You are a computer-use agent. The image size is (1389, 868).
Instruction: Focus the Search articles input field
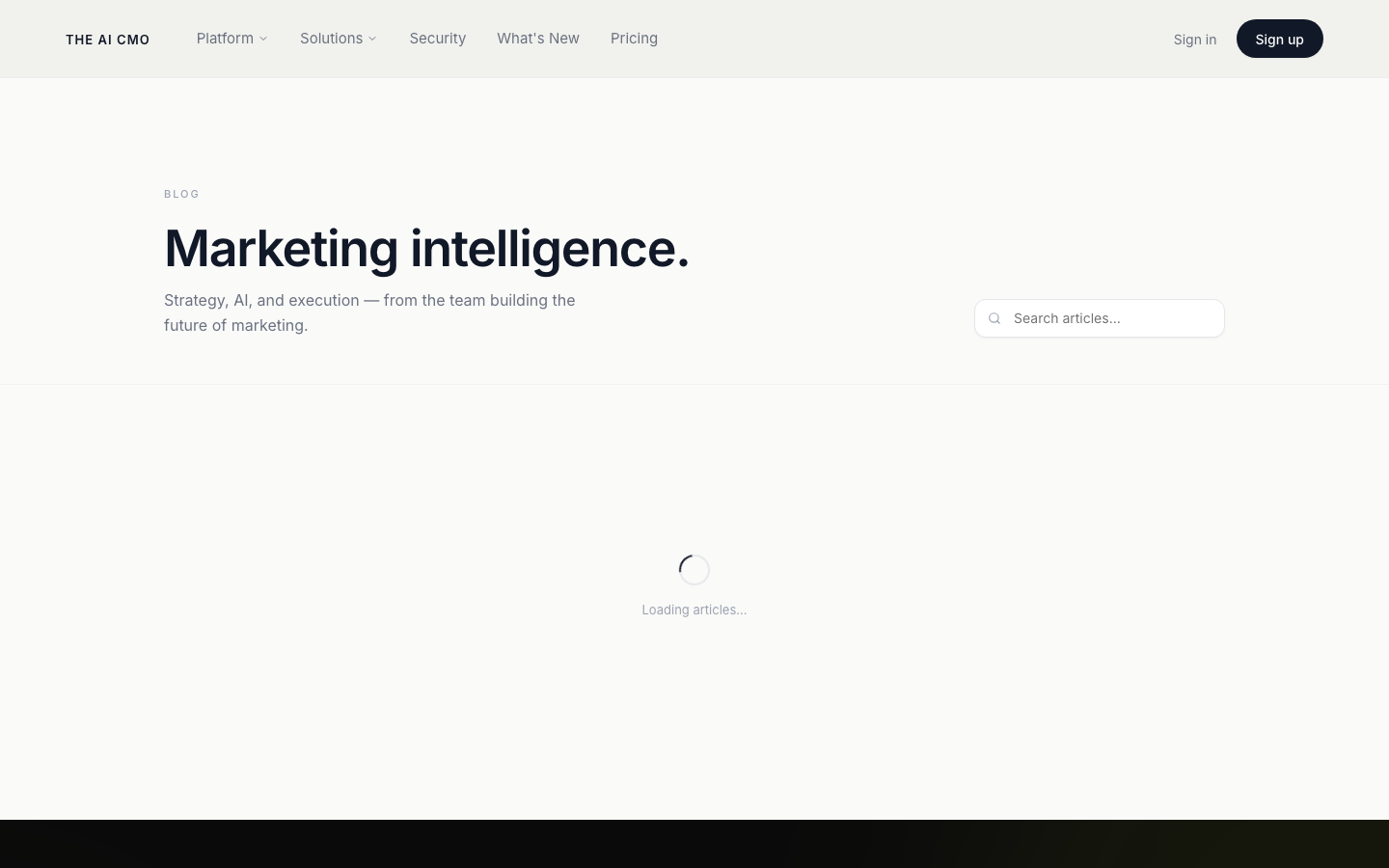point(1100,318)
